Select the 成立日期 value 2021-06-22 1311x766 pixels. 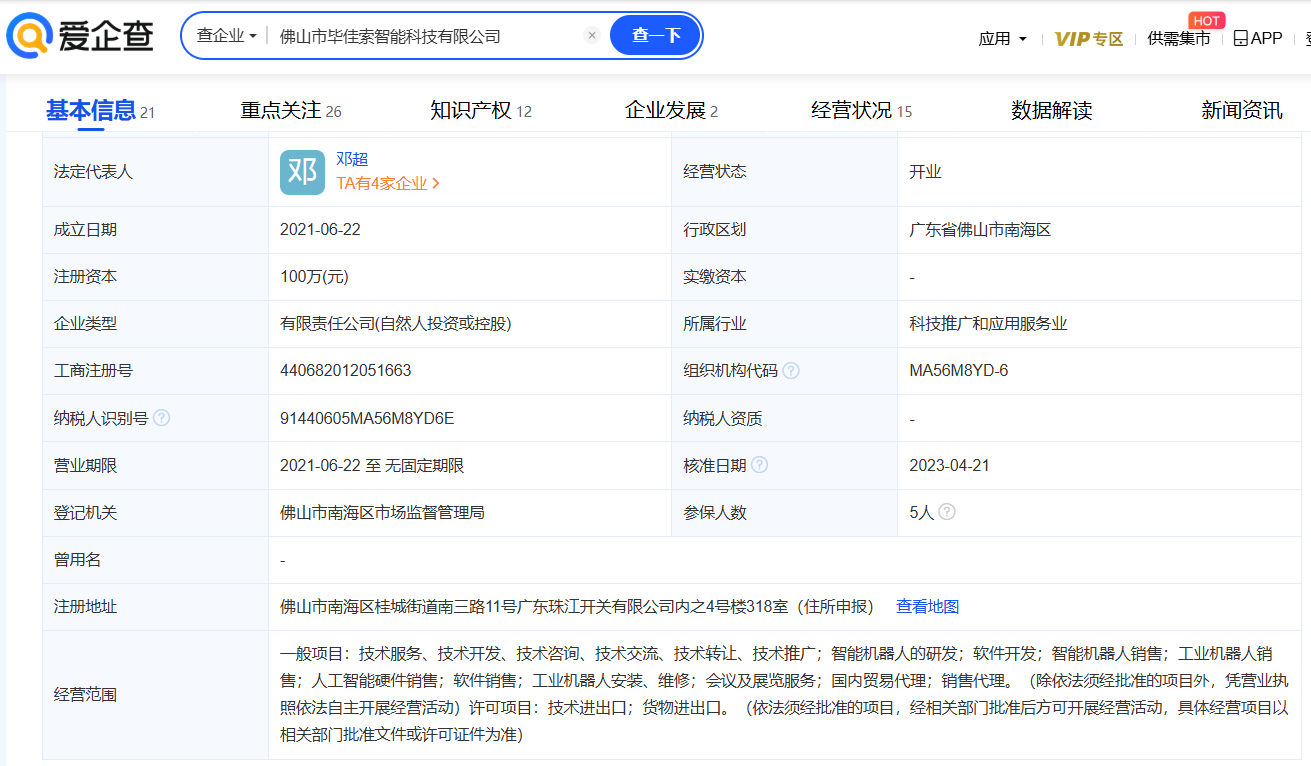[x=320, y=229]
